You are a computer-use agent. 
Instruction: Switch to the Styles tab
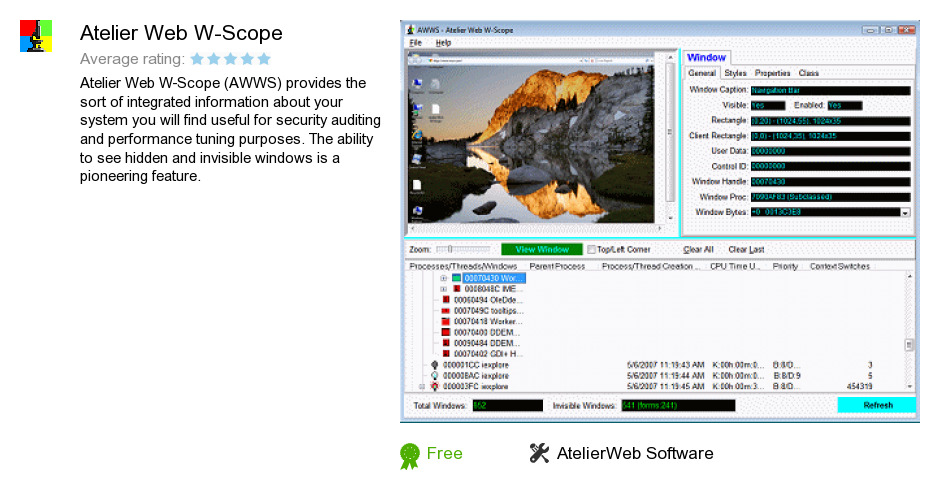(735, 73)
